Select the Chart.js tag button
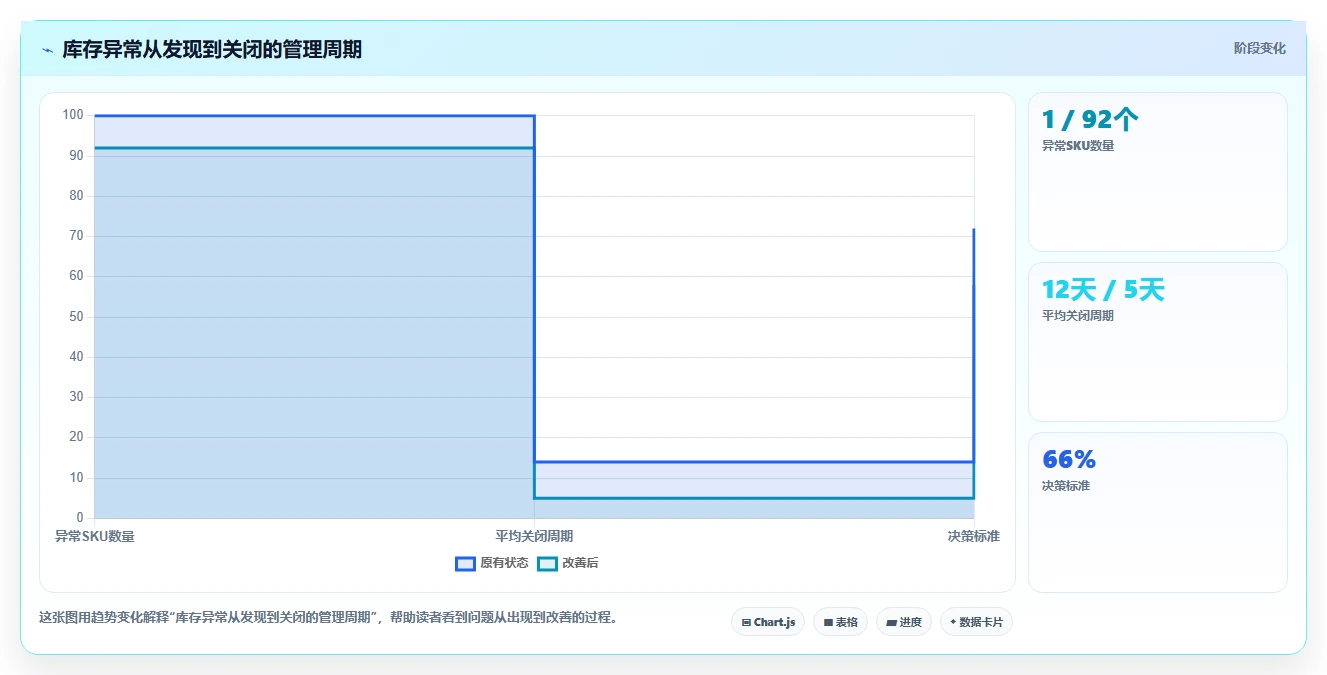Image resolution: width=1327 pixels, height=675 pixels. coord(768,622)
